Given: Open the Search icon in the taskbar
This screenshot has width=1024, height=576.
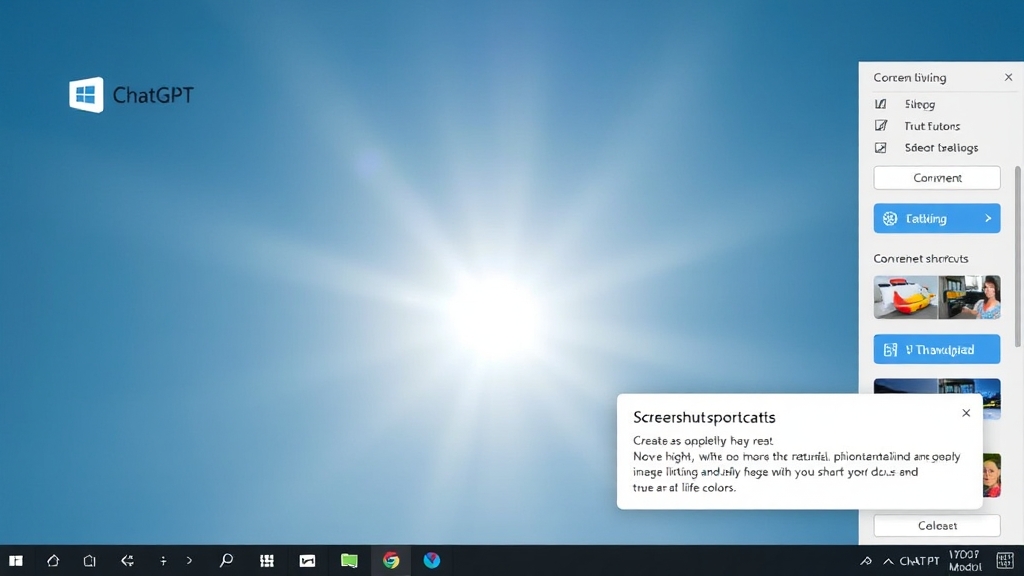Looking at the screenshot, I should tap(226, 561).
